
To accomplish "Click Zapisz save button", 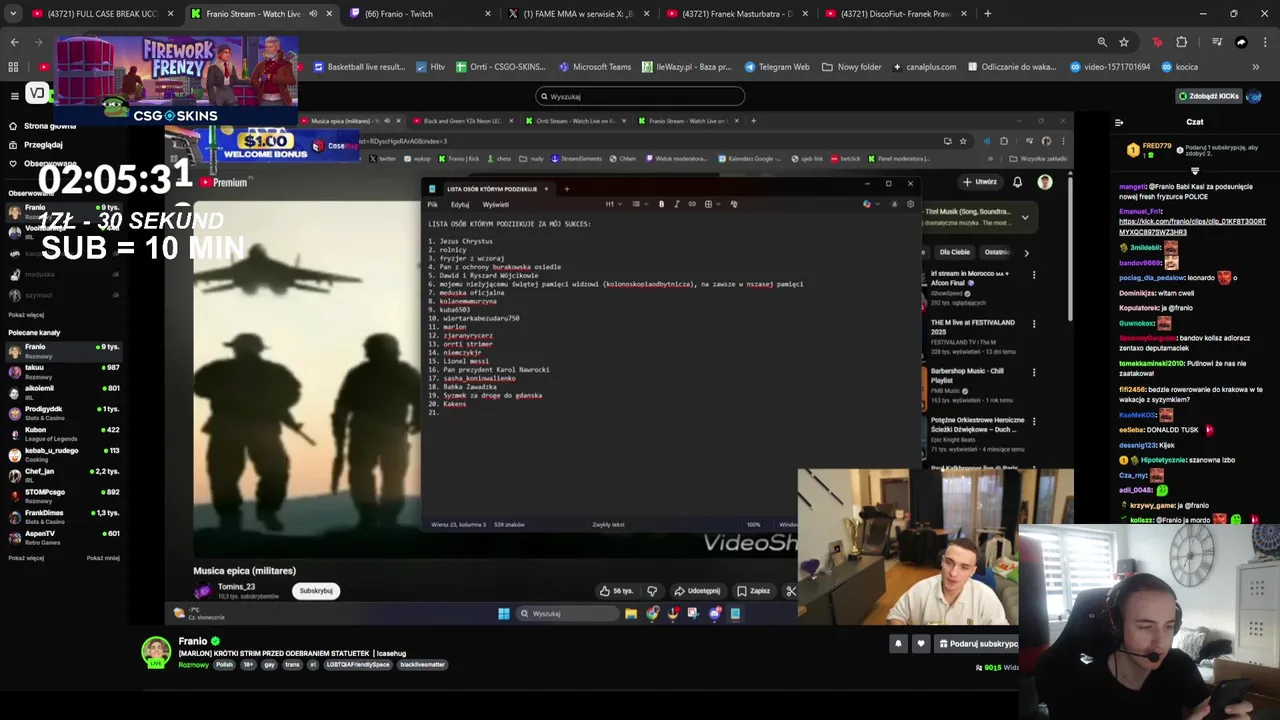I will click(x=754, y=591).
